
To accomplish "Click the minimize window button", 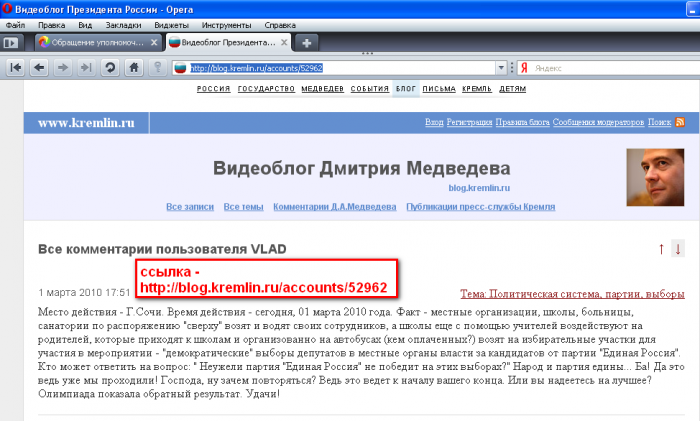I will [693, 9].
